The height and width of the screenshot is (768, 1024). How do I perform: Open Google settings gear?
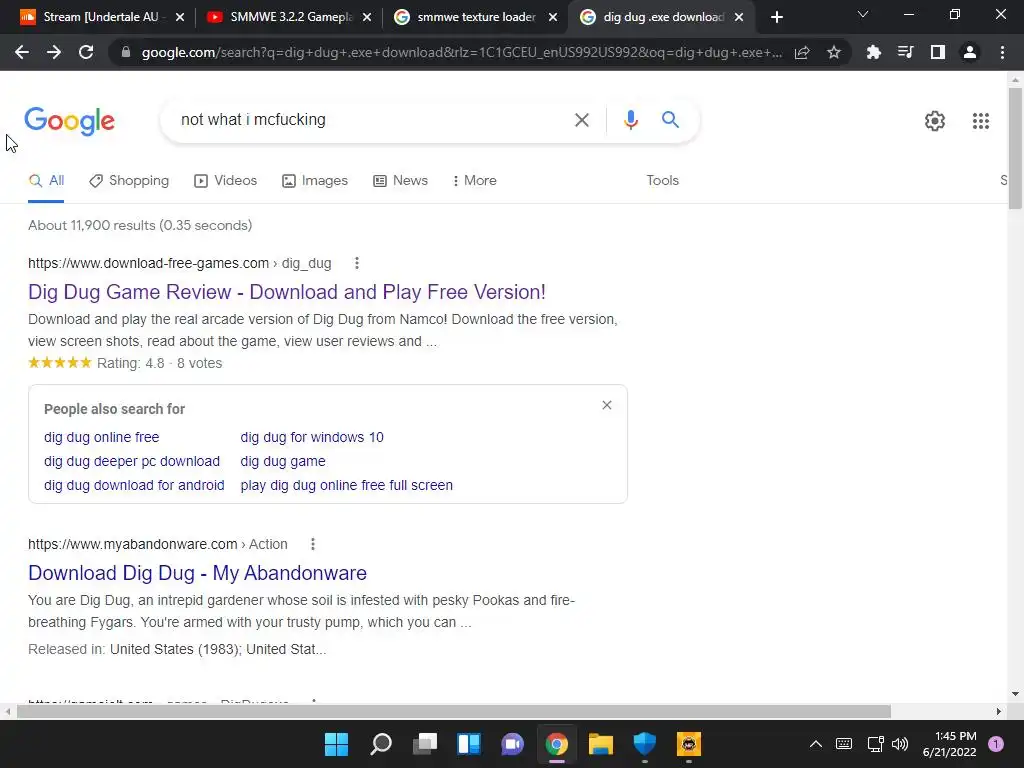coord(935,121)
